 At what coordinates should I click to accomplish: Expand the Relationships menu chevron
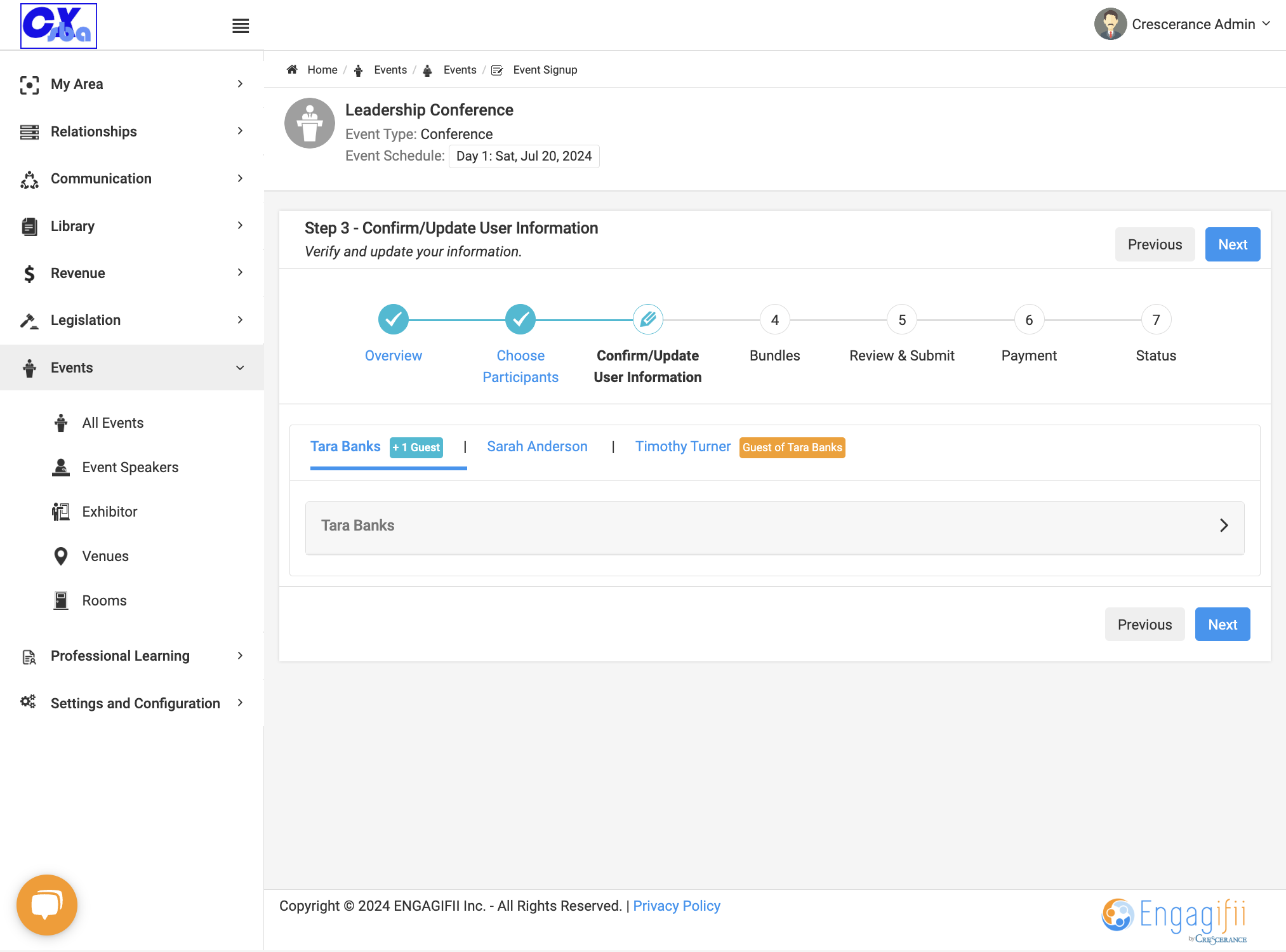click(240, 131)
